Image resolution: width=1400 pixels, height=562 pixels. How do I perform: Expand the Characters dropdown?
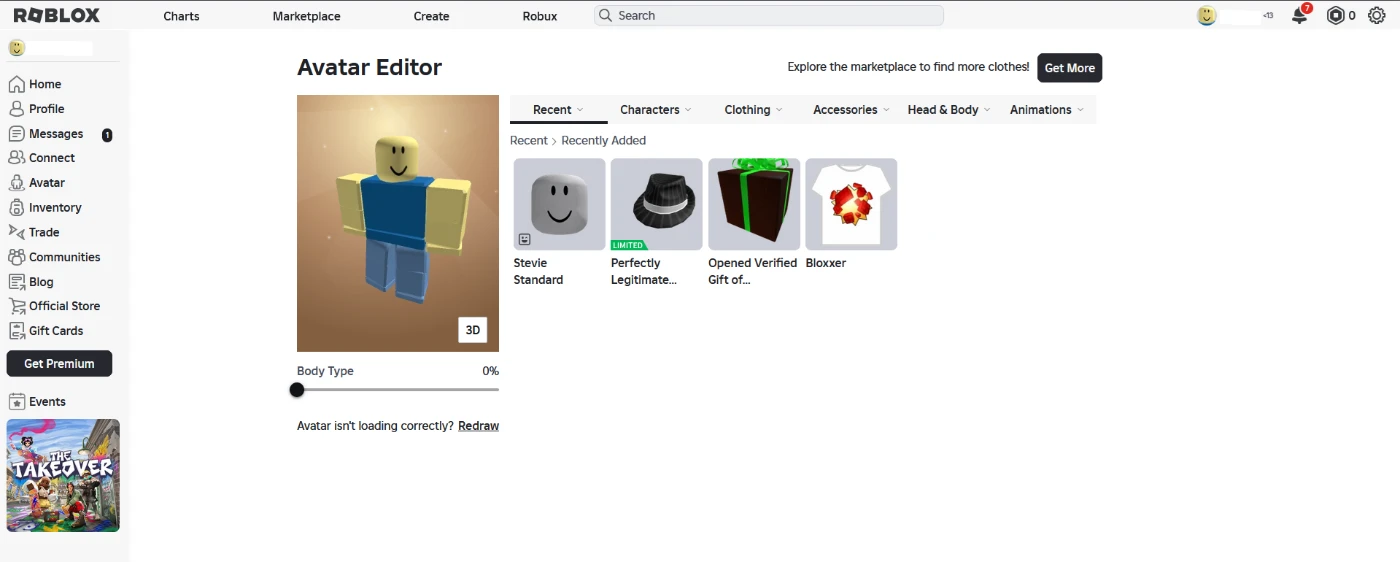655,110
